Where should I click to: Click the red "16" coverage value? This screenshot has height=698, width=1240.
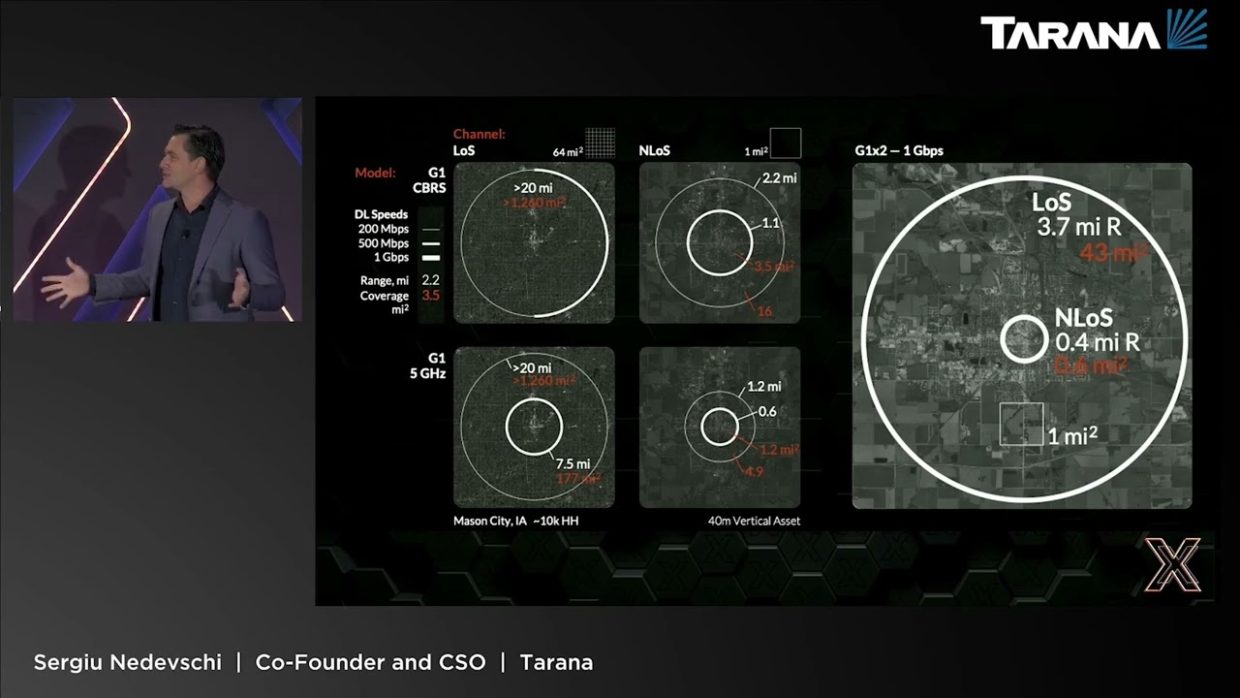tap(765, 311)
